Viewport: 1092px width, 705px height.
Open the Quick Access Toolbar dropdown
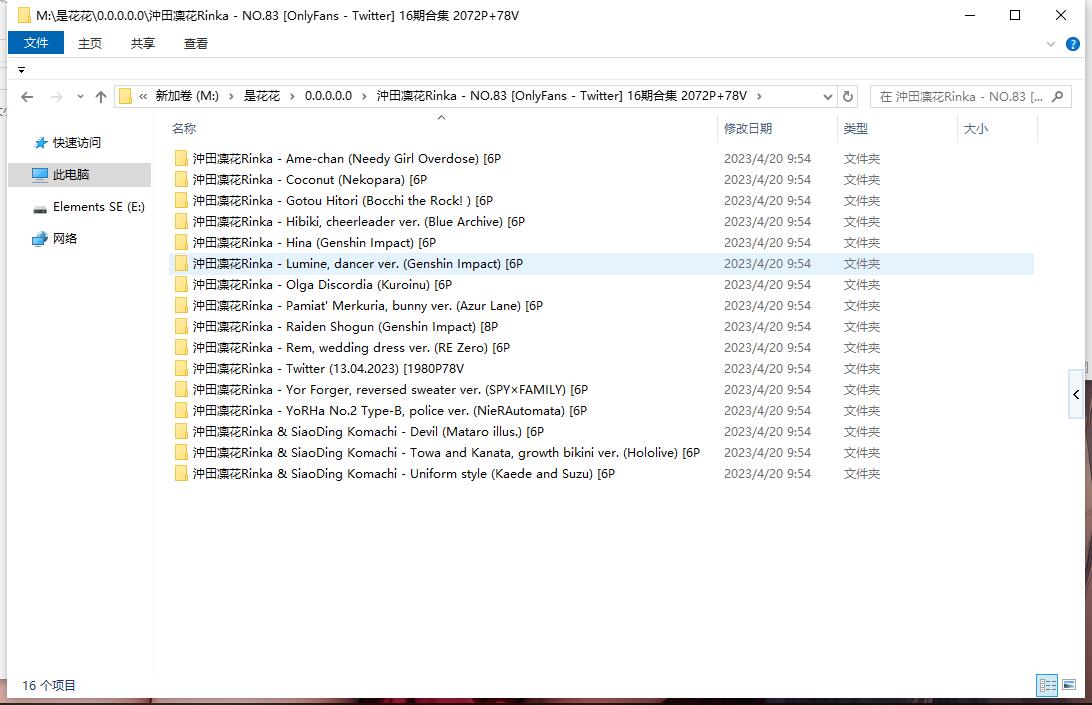pyautogui.click(x=21, y=70)
